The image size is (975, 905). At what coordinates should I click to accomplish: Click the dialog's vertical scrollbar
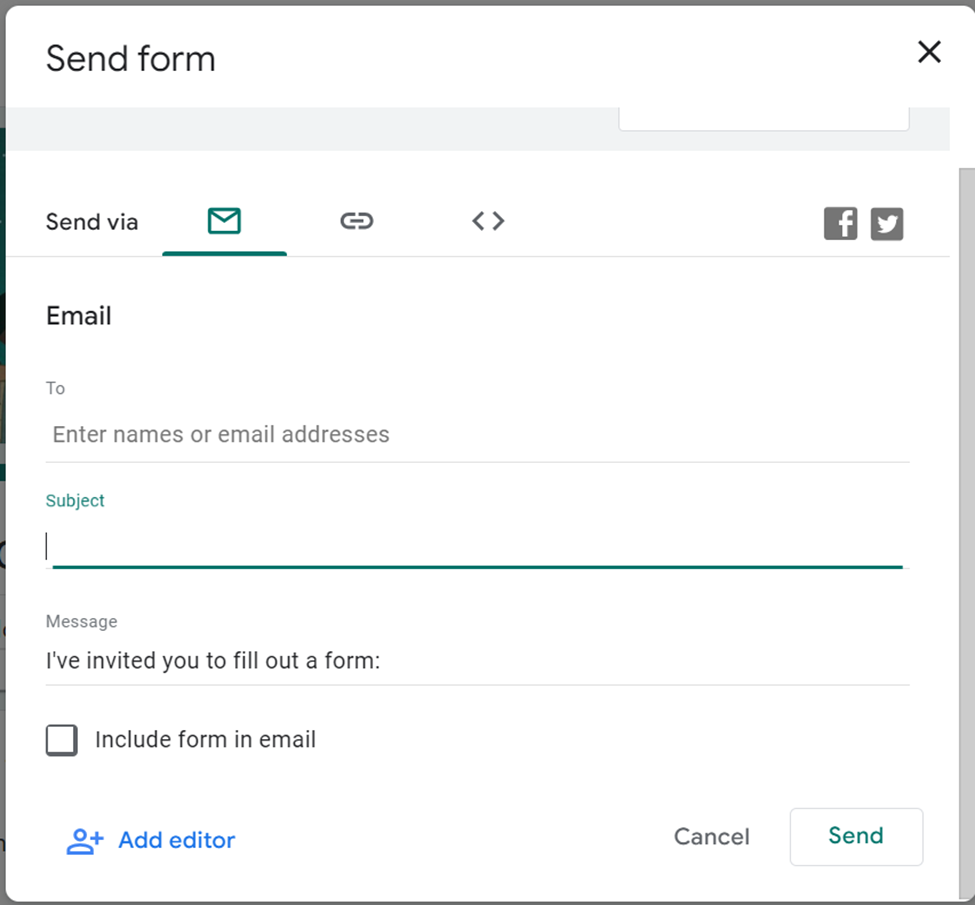point(965,500)
